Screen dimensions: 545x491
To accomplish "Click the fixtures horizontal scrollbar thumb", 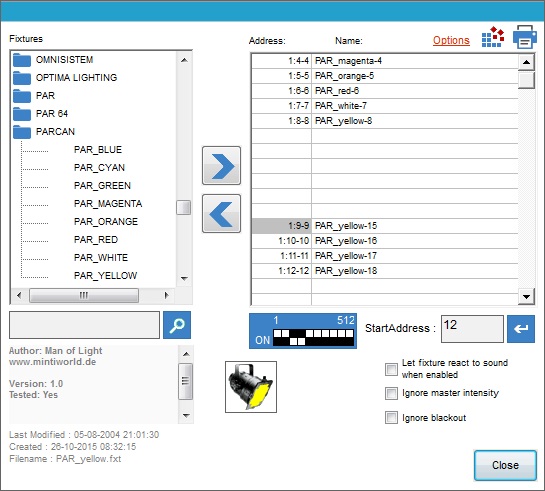I will tap(84, 295).
